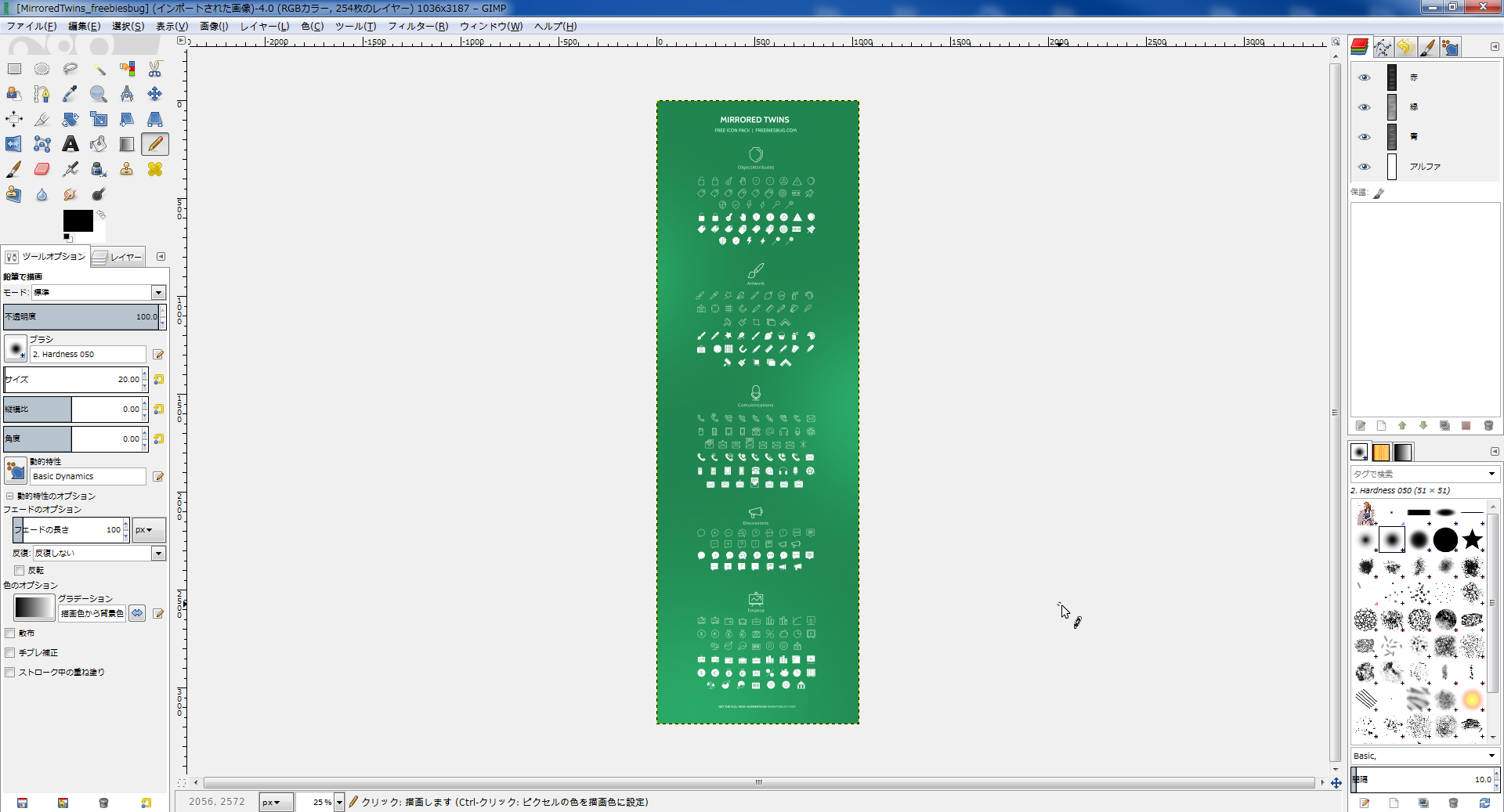
Task: Enable the 手ブレ補正 smooth stroke checkbox
Action: 10,652
